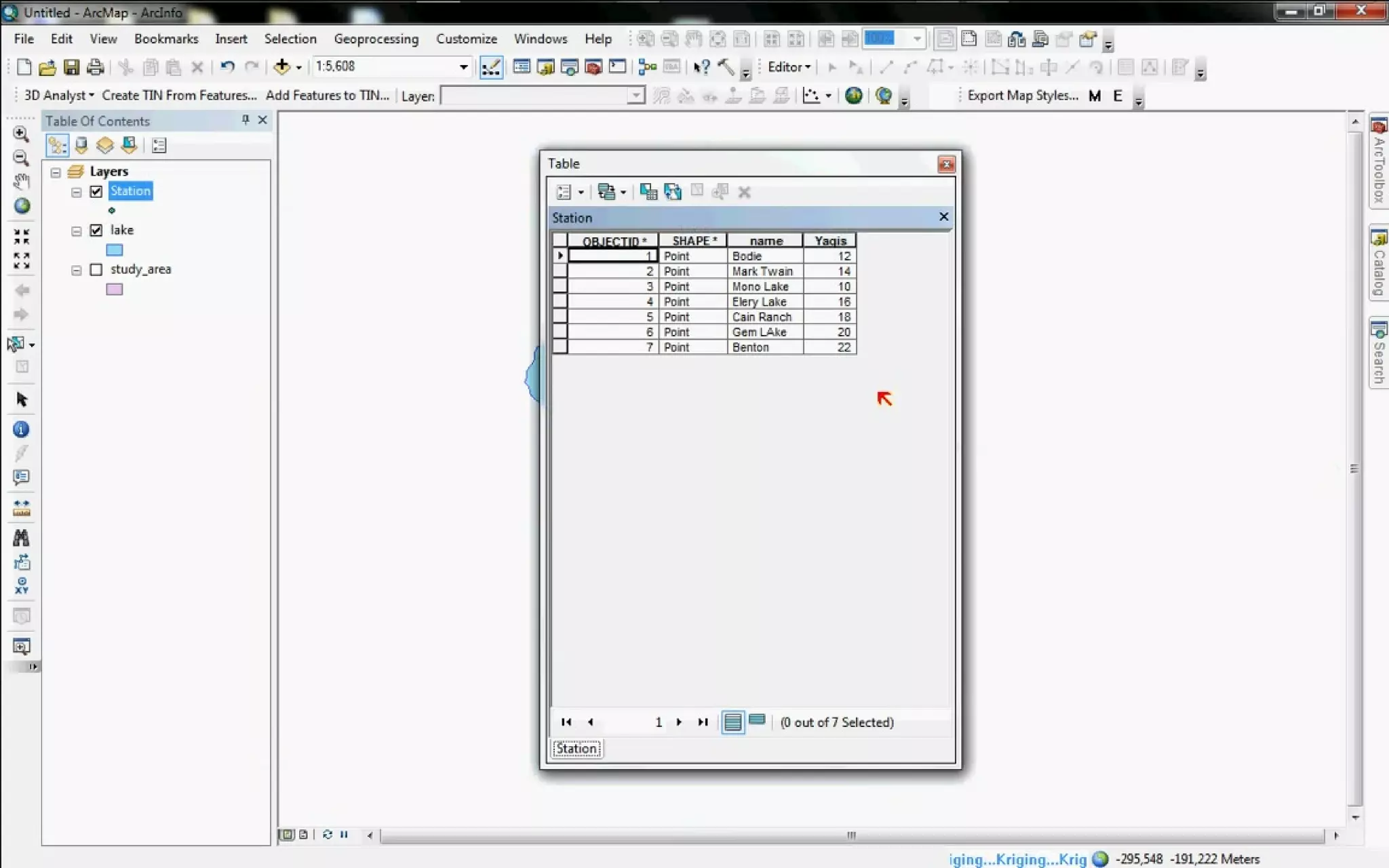Image resolution: width=1389 pixels, height=868 pixels.
Task: Open the Selection menu
Action: [x=290, y=39]
